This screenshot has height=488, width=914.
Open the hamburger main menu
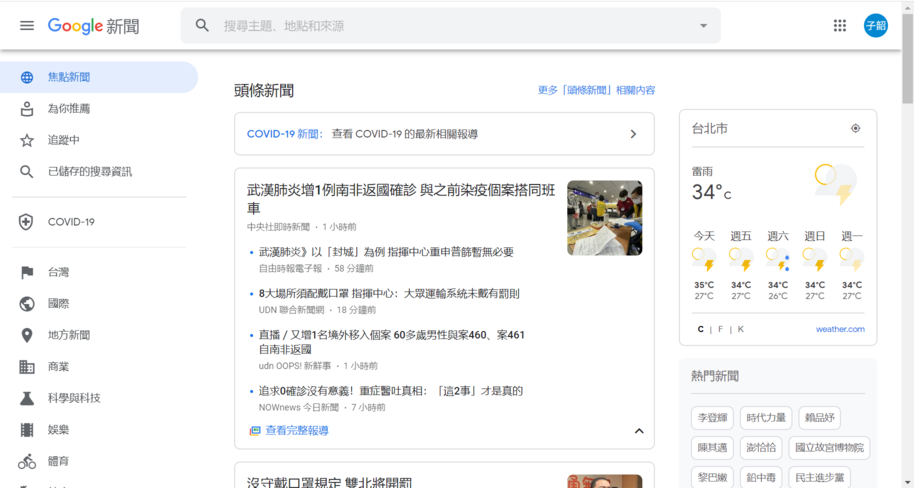pyautogui.click(x=27, y=26)
